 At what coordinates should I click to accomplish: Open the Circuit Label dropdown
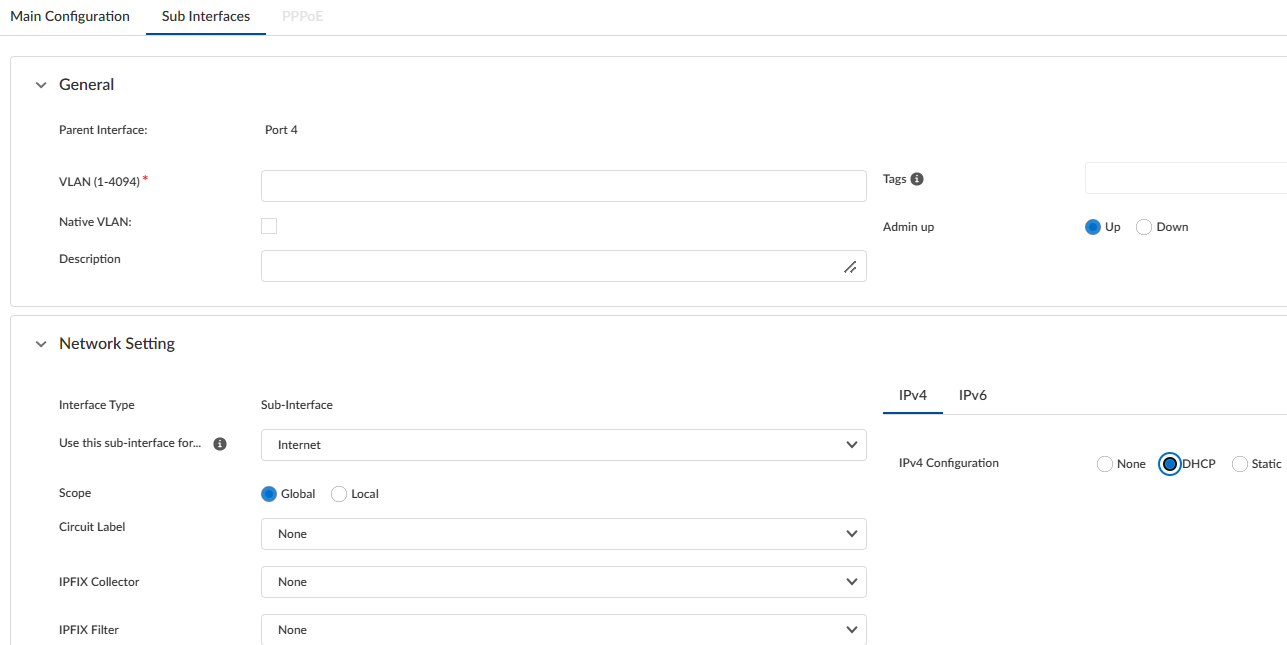[x=563, y=534]
